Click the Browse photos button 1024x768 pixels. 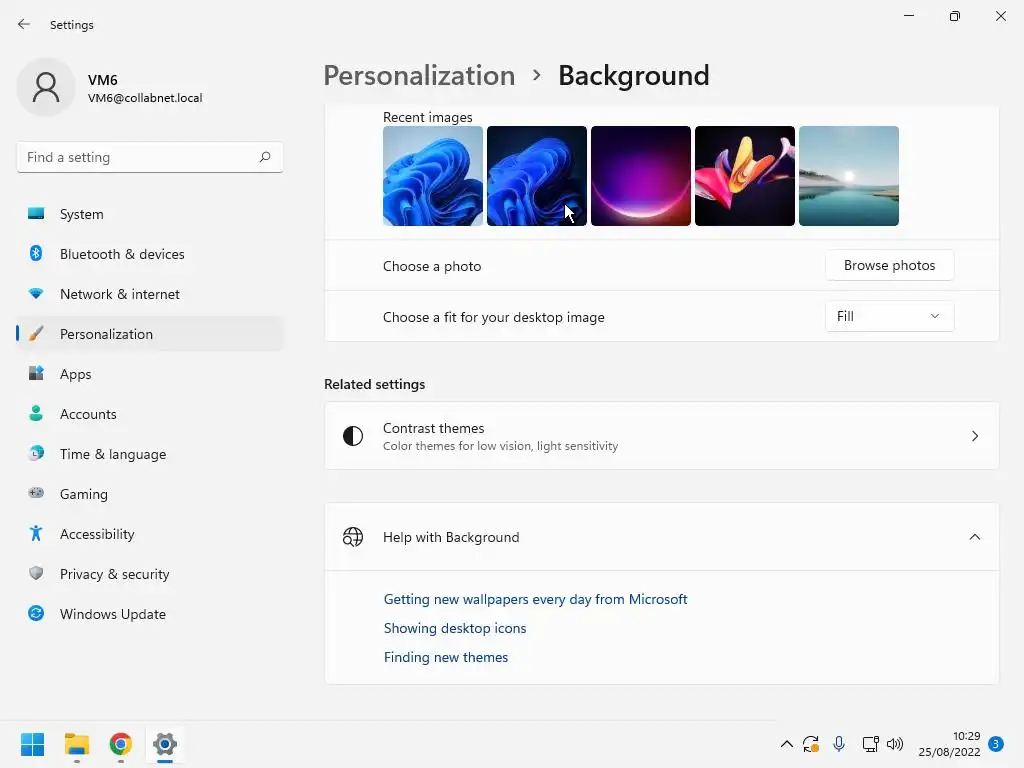click(x=889, y=265)
